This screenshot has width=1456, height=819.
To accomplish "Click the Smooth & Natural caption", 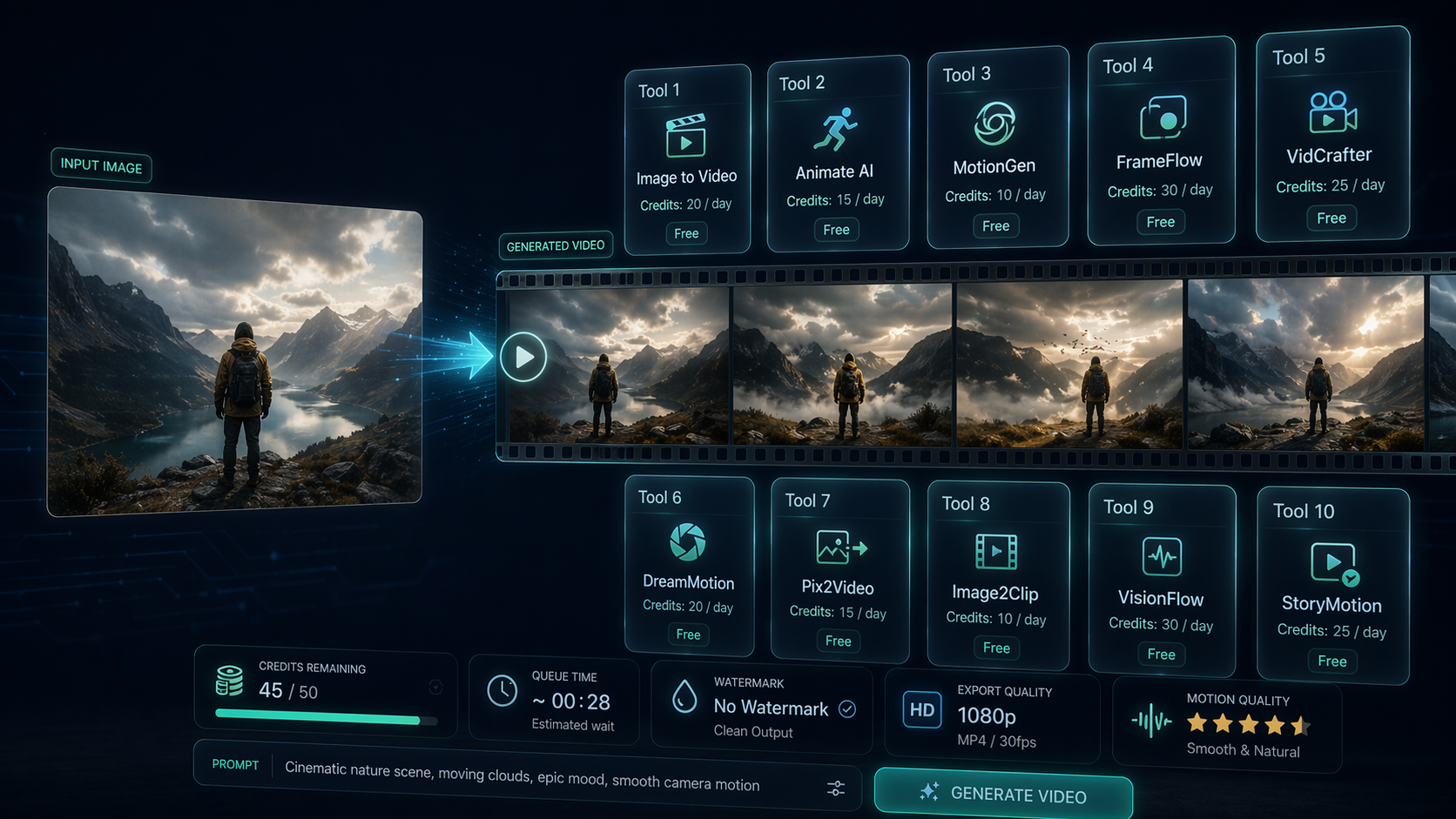I will click(x=1243, y=750).
